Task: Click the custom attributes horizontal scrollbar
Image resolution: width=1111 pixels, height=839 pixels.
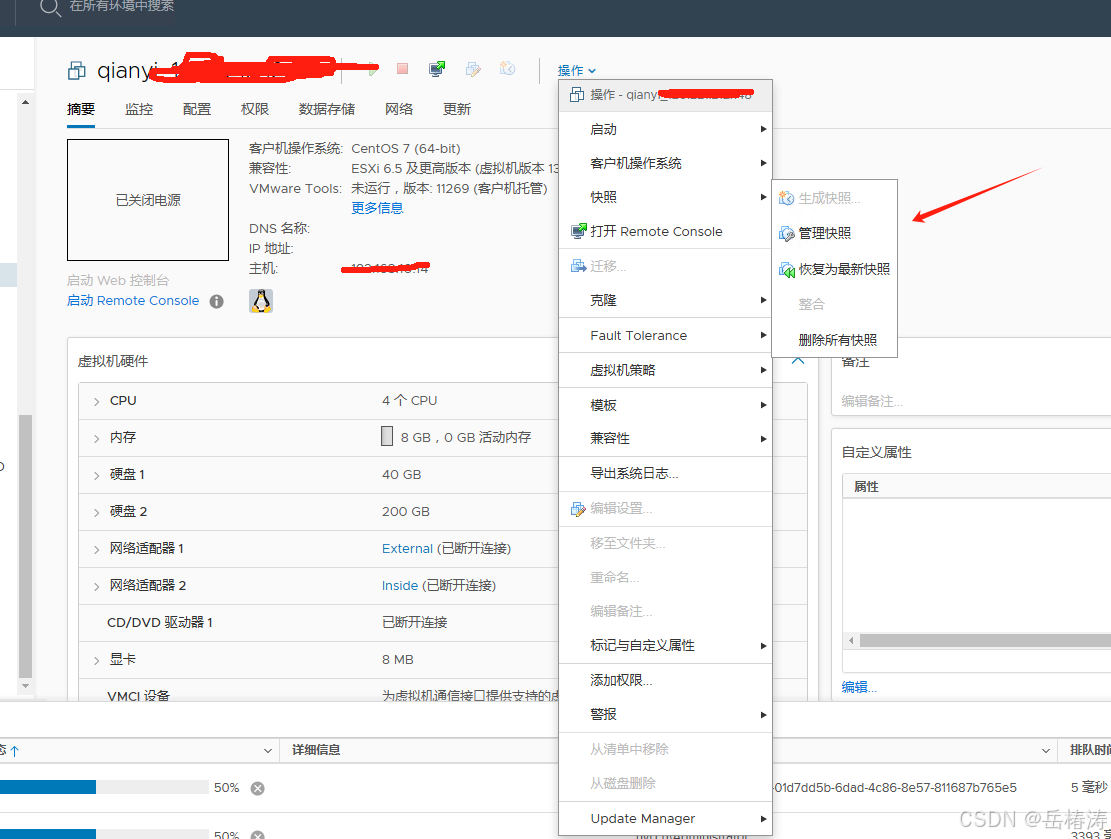Action: pos(985,641)
